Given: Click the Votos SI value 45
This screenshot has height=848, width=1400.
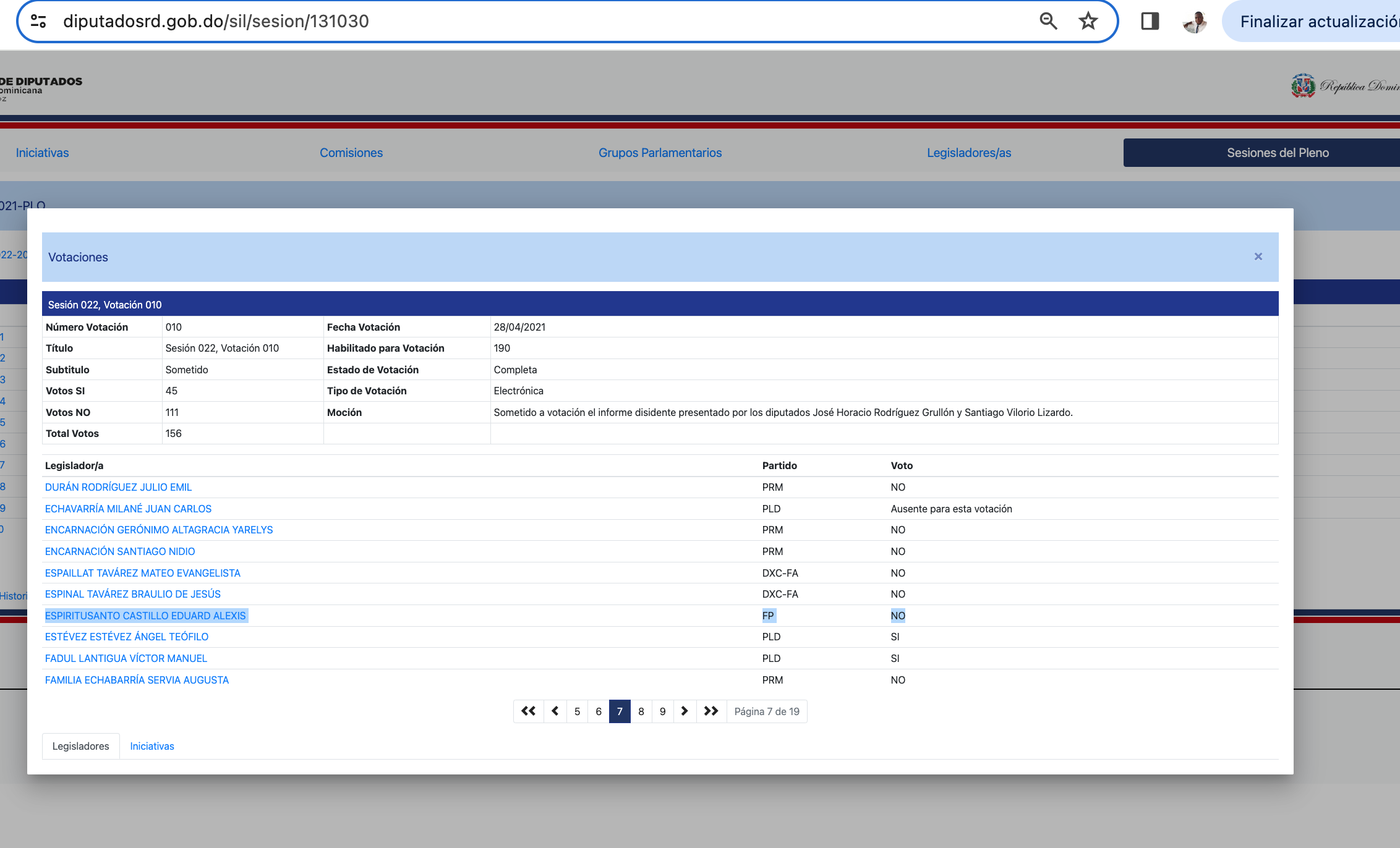Looking at the screenshot, I should [x=171, y=391].
